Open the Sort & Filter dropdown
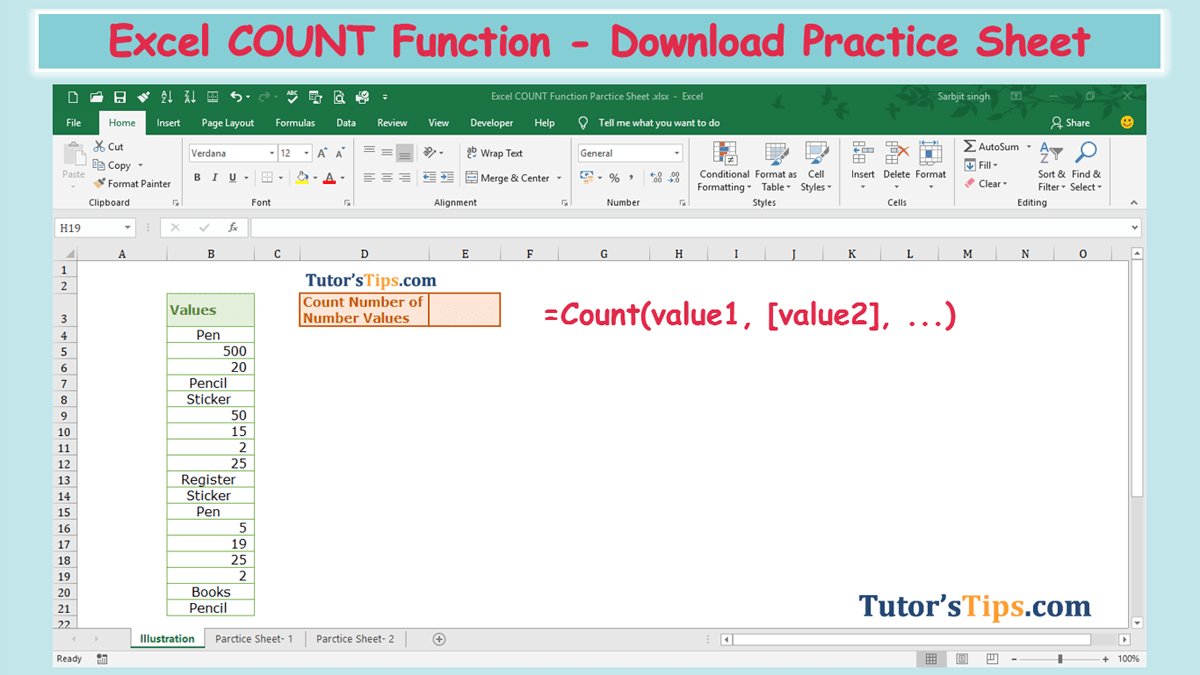 pyautogui.click(x=1050, y=166)
